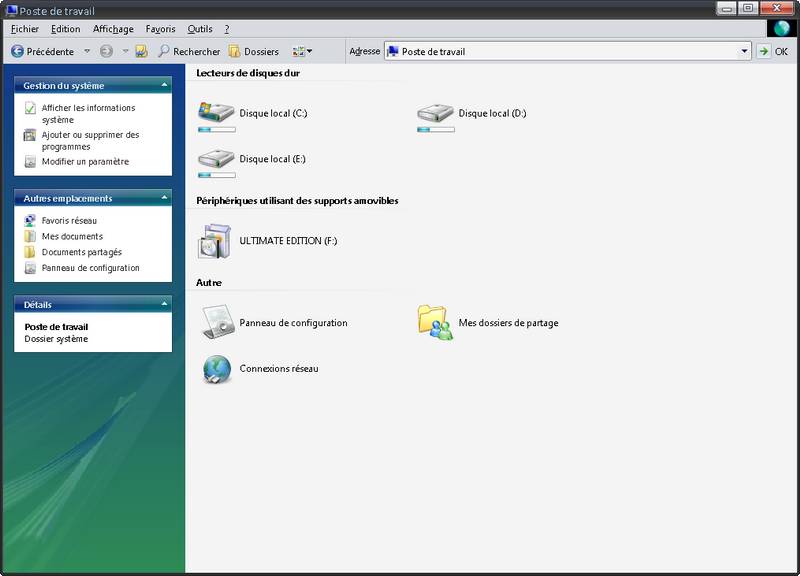800x576 pixels.
Task: Click the green OK go arrow icon
Action: click(763, 52)
